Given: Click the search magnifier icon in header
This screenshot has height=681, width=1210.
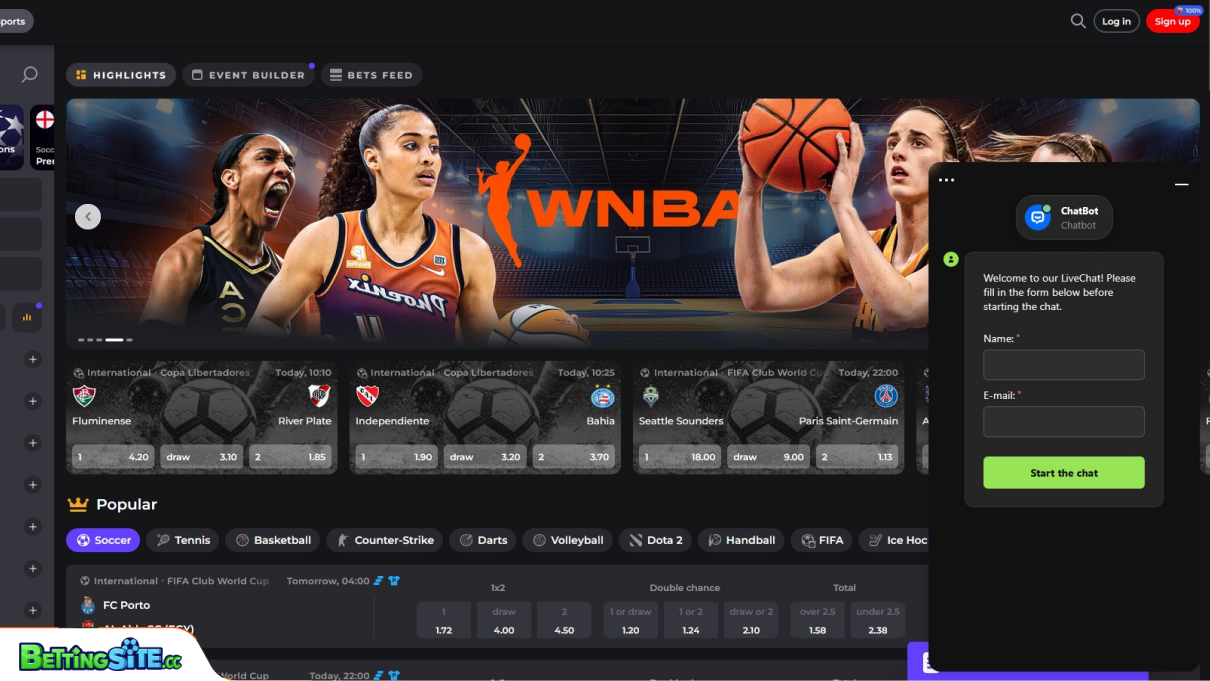Looking at the screenshot, I should pyautogui.click(x=1077, y=21).
